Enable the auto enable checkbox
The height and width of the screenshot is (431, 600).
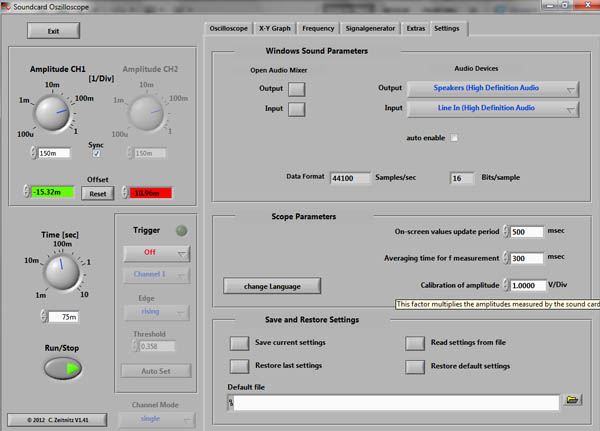point(454,137)
